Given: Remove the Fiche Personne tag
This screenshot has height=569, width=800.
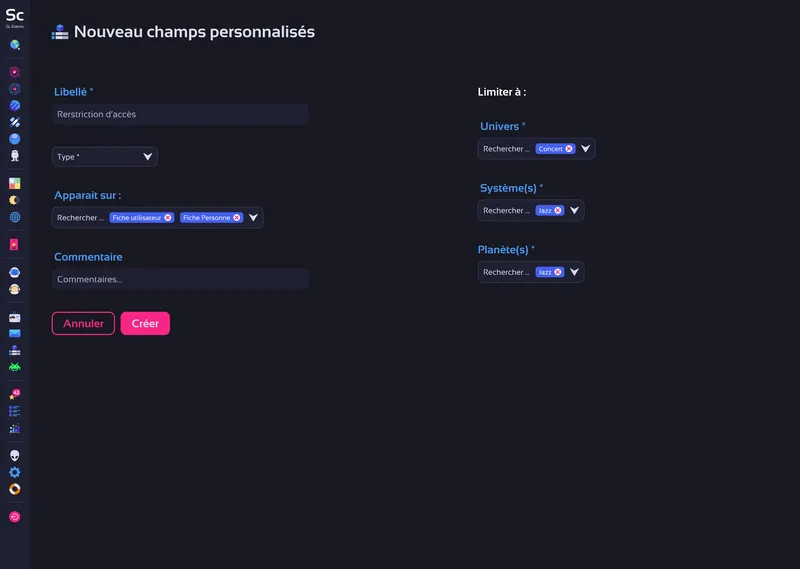Looking at the screenshot, I should [237, 217].
